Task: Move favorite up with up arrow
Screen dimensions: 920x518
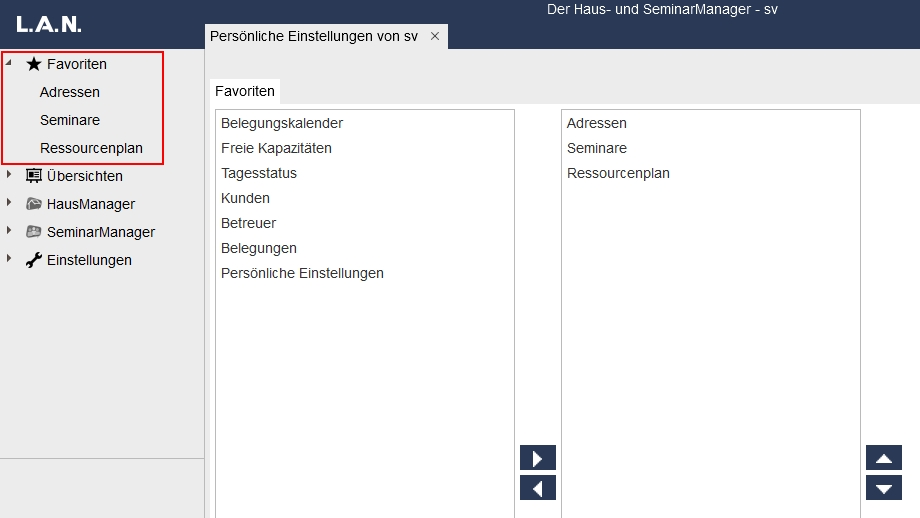Action: [884, 458]
